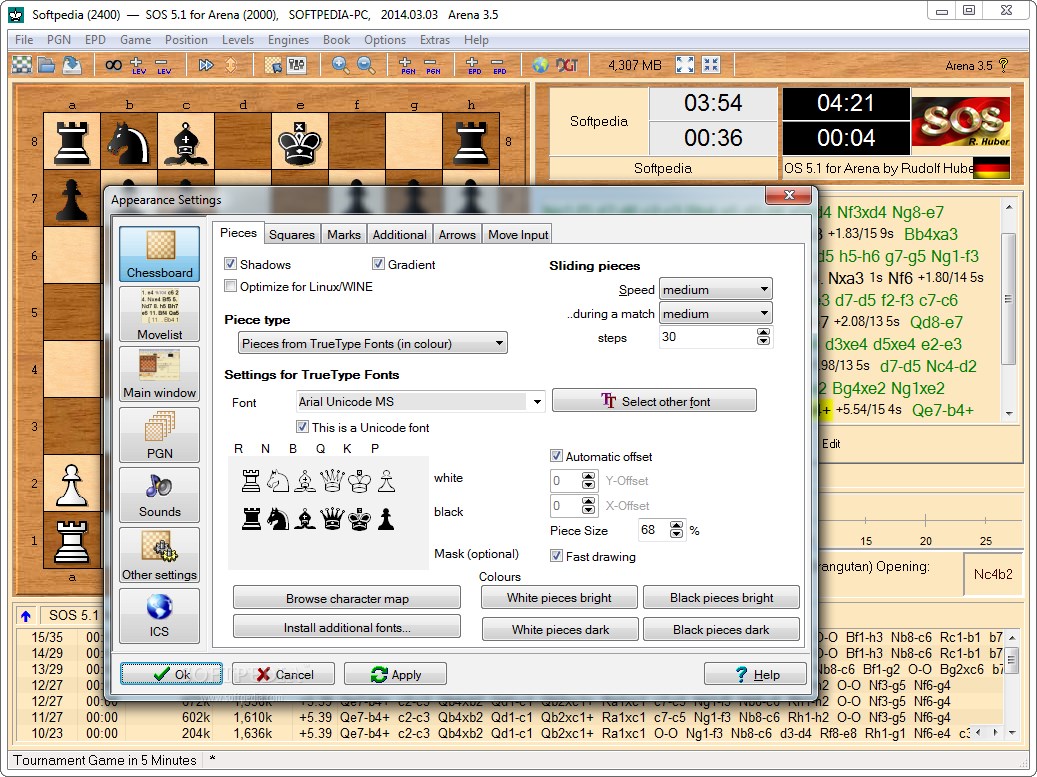Open the Movelist settings category

click(159, 314)
